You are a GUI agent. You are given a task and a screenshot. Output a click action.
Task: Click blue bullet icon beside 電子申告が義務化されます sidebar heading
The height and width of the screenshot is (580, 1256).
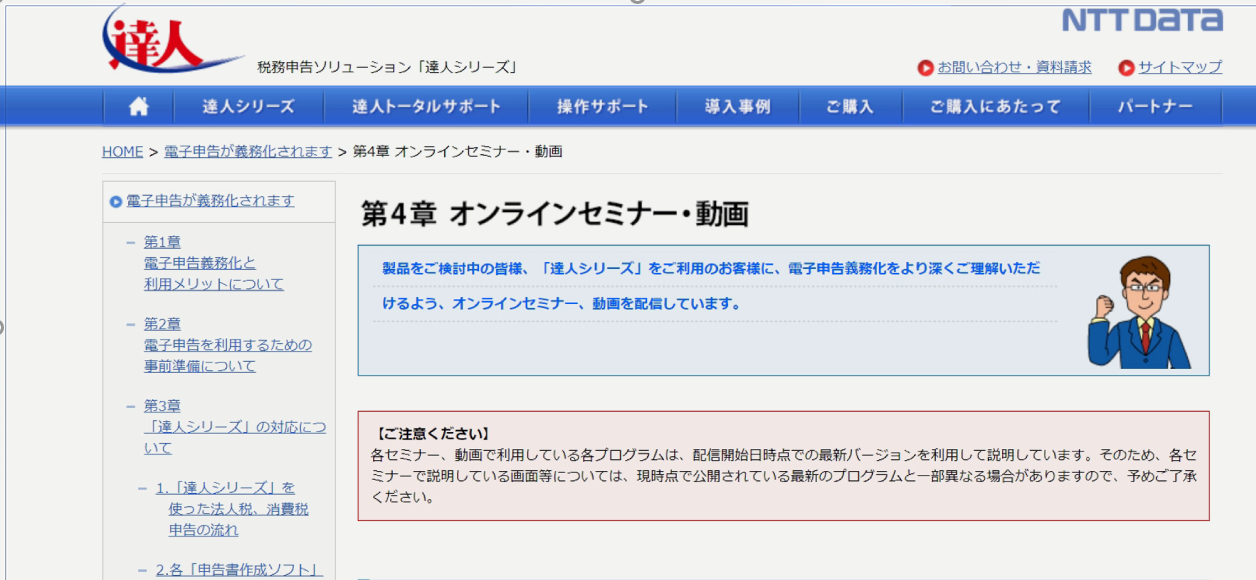pyautogui.click(x=116, y=201)
